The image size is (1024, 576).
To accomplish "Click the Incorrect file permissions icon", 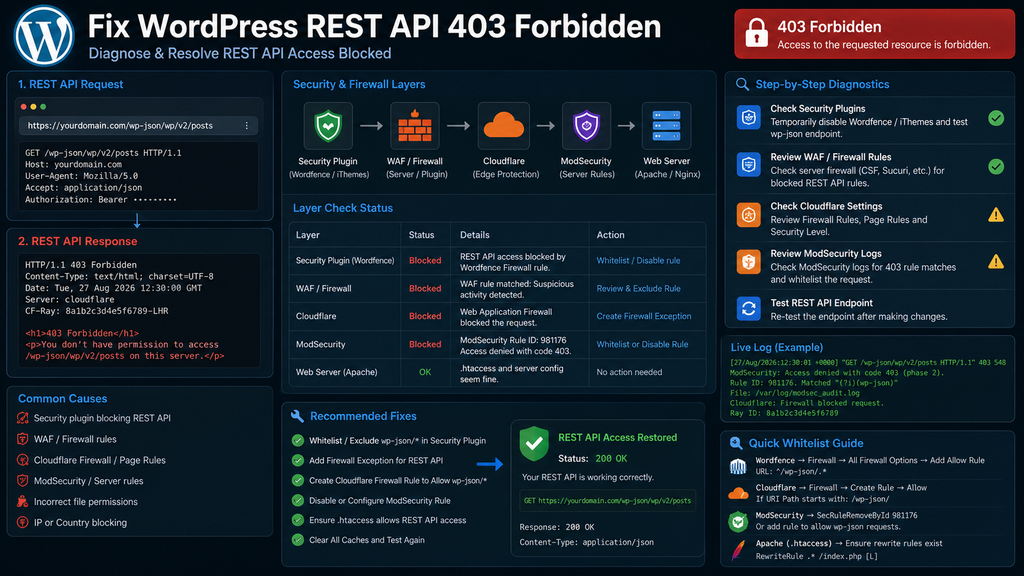I will pos(23,502).
